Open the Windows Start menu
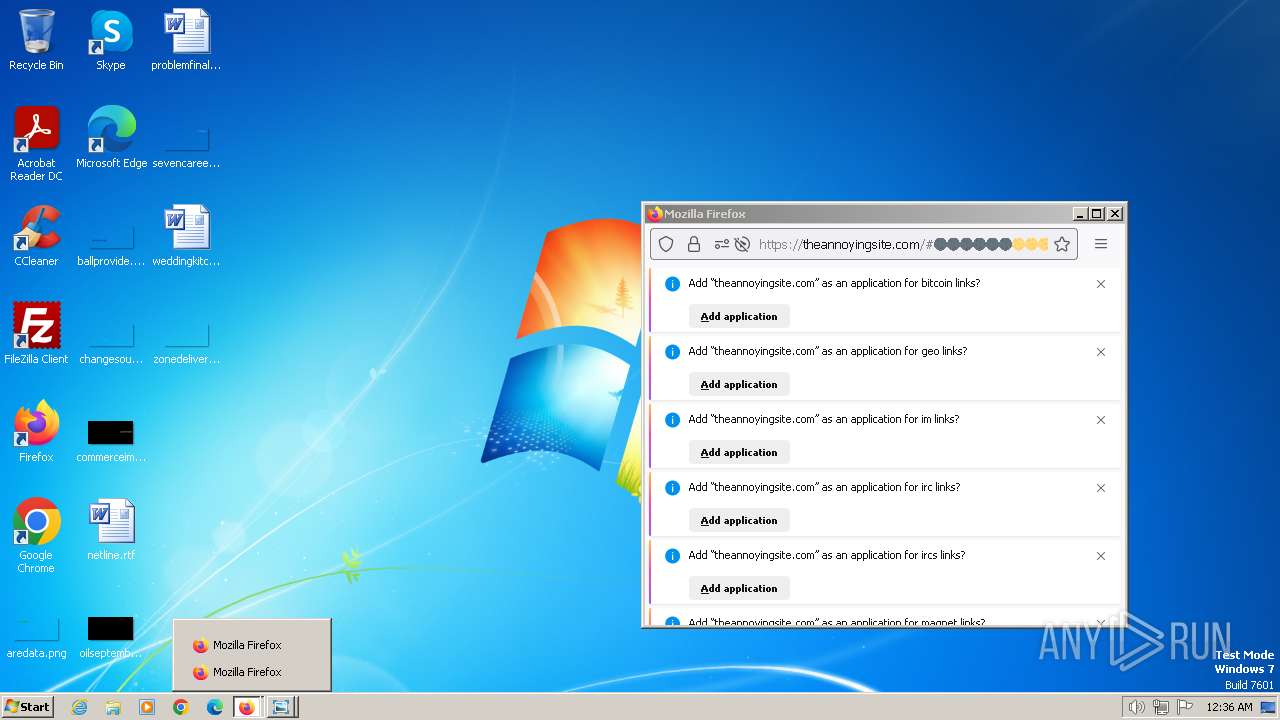 [x=27, y=707]
